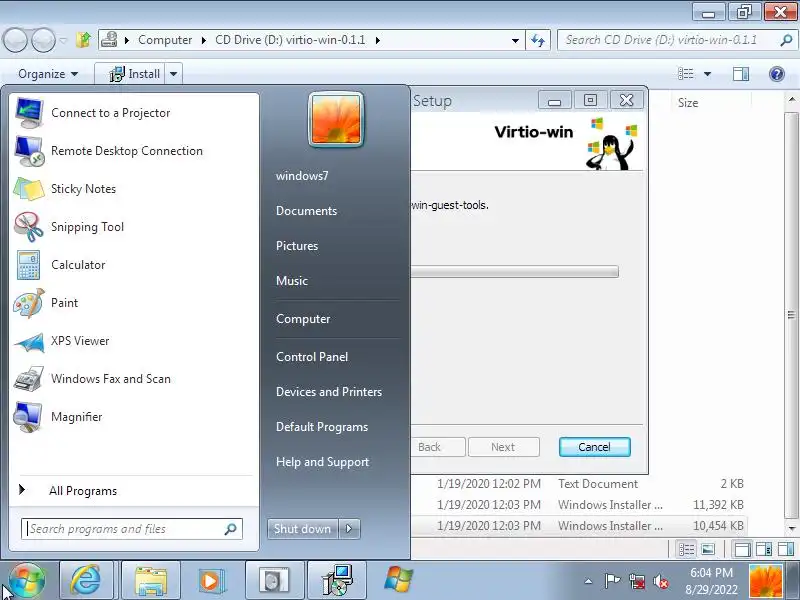Open Documents from Start menu
The image size is (800, 600).
[306, 211]
